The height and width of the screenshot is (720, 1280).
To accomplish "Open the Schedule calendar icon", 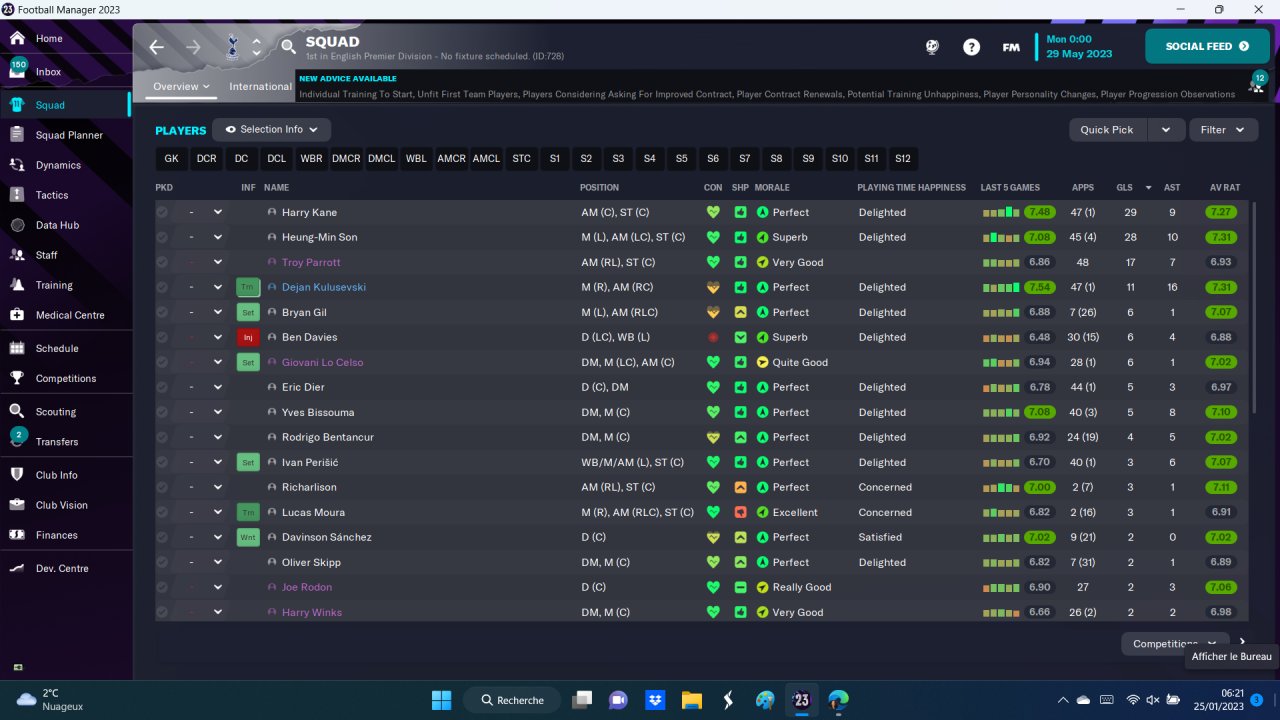I will click(x=17, y=348).
